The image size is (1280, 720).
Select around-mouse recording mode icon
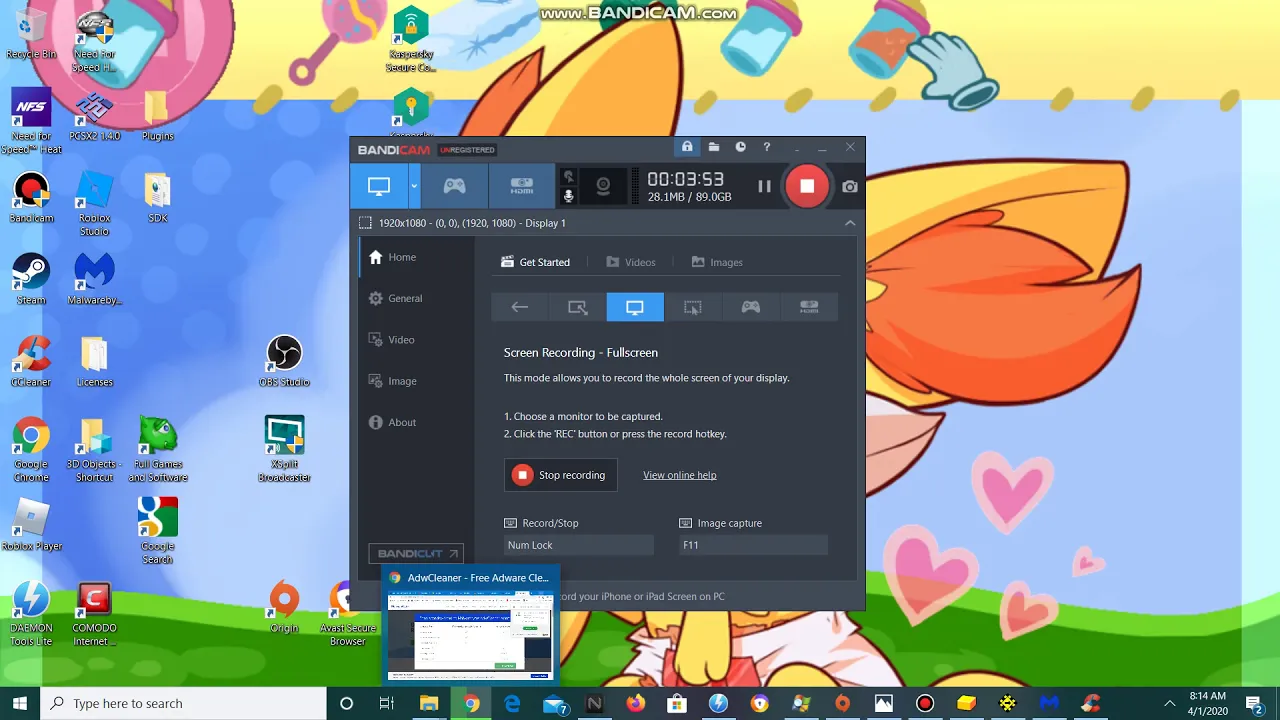[x=693, y=307]
